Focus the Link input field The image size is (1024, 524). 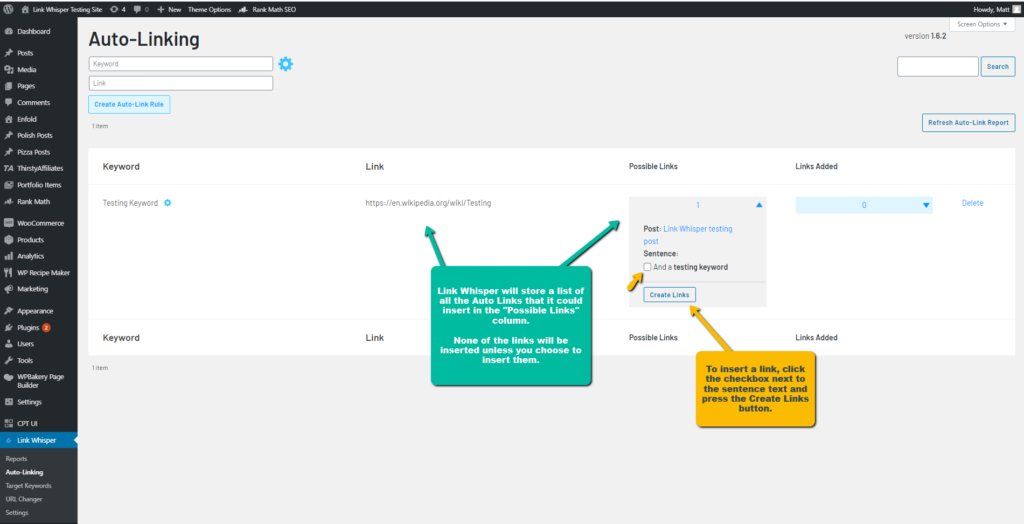point(181,83)
